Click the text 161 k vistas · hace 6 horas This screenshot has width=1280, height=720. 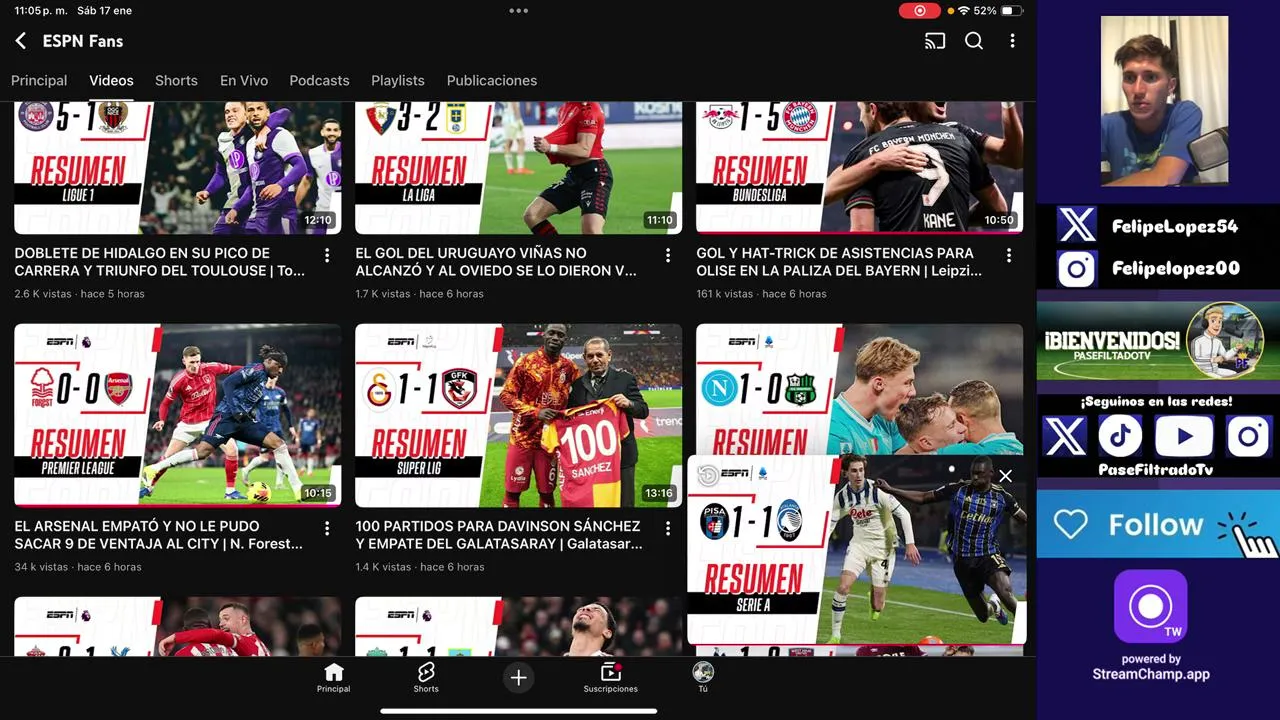761,294
